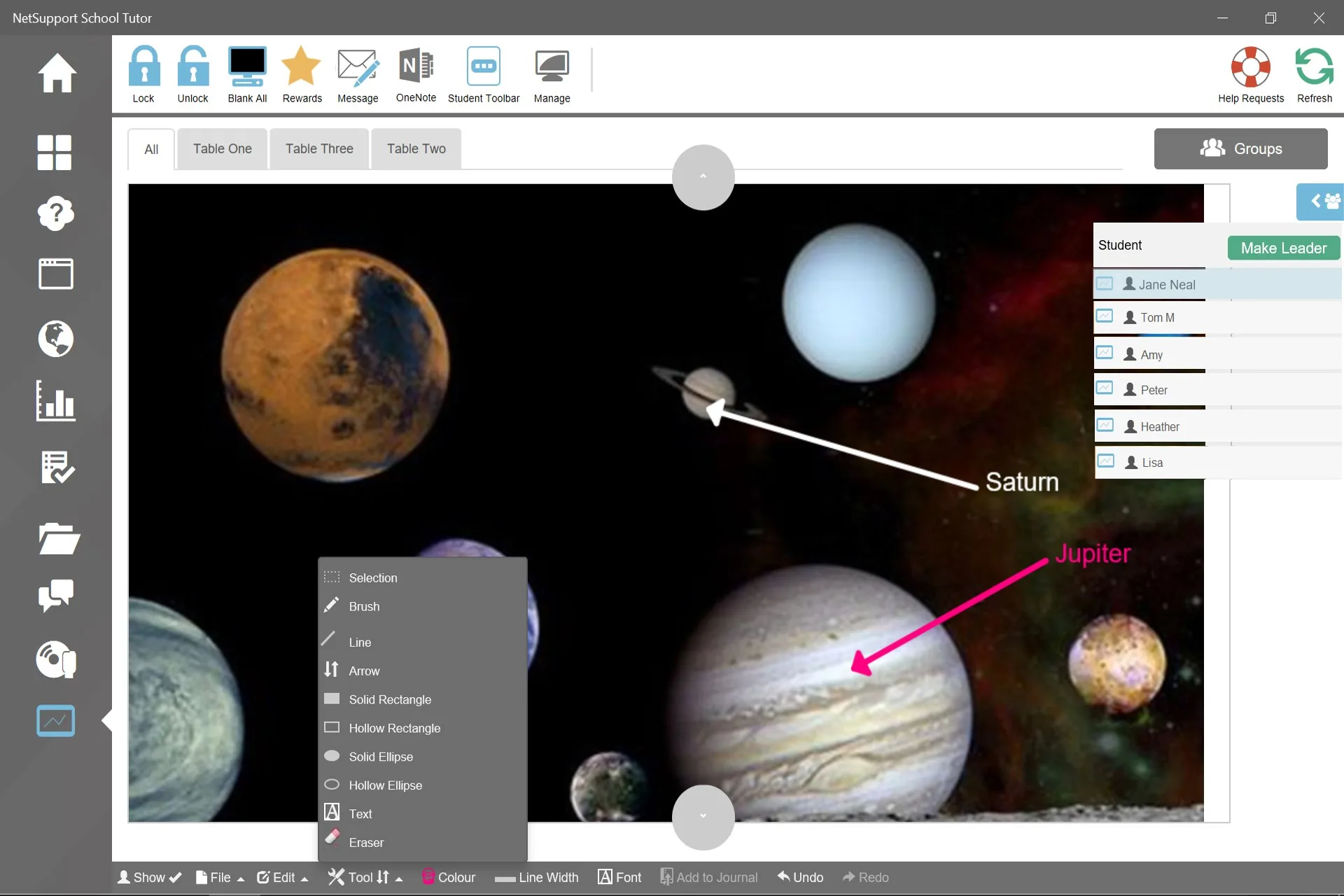Image resolution: width=1344 pixels, height=896 pixels.
Task: Open the Font settings
Action: pos(619,878)
